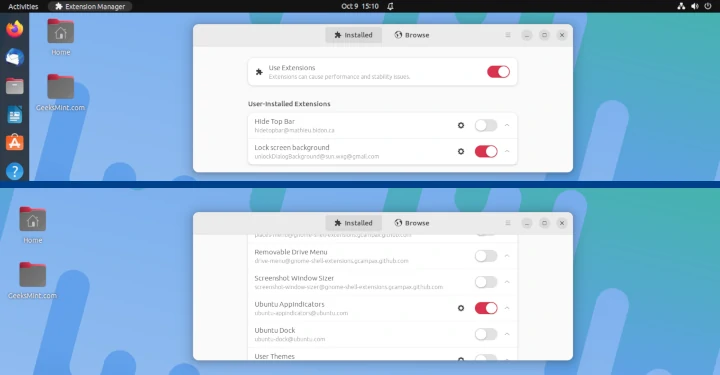Click the network icon in the top bar
This screenshot has width=720, height=375.
click(681, 6)
